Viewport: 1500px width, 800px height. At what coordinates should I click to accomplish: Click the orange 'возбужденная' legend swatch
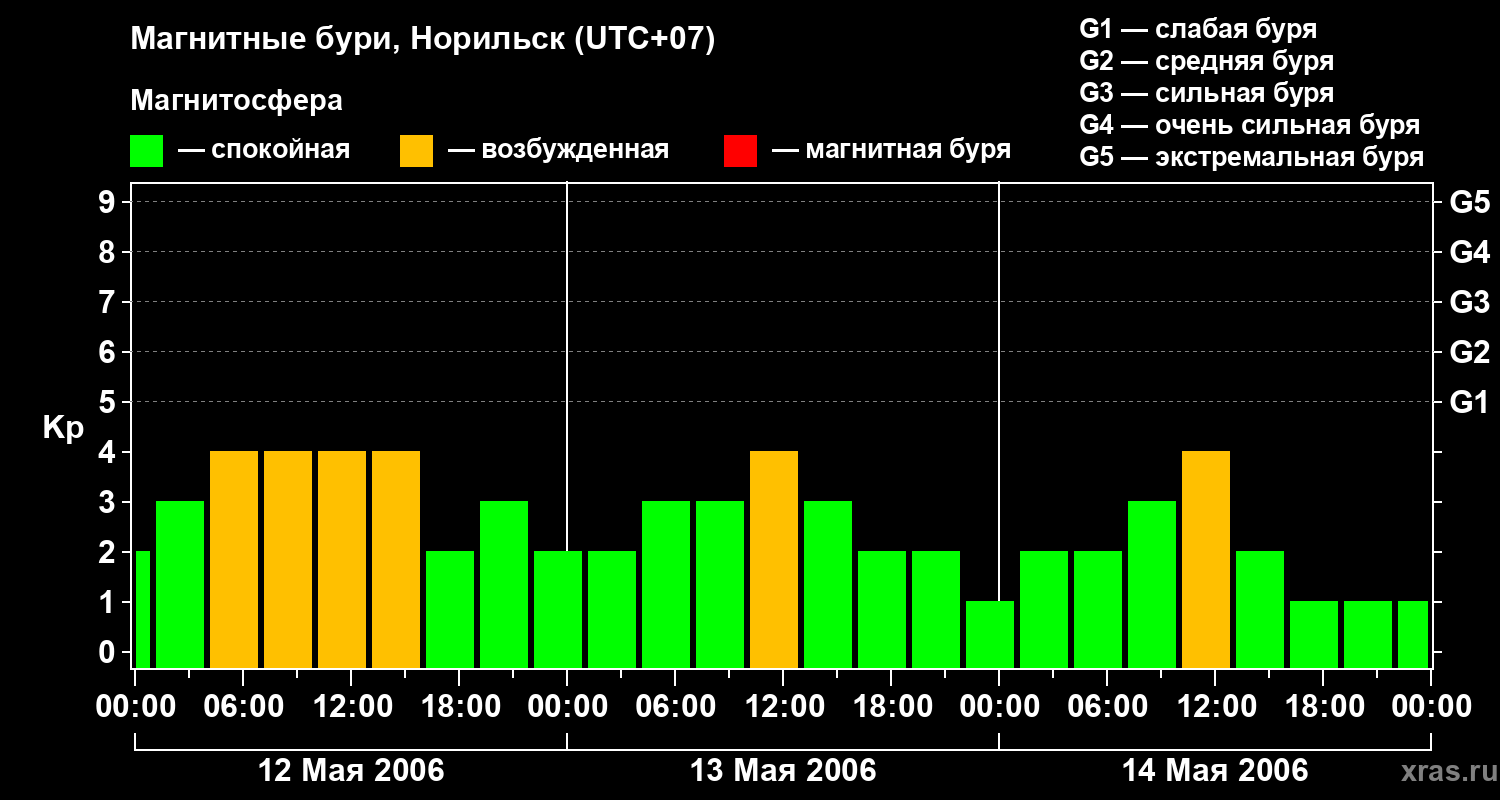[416, 151]
